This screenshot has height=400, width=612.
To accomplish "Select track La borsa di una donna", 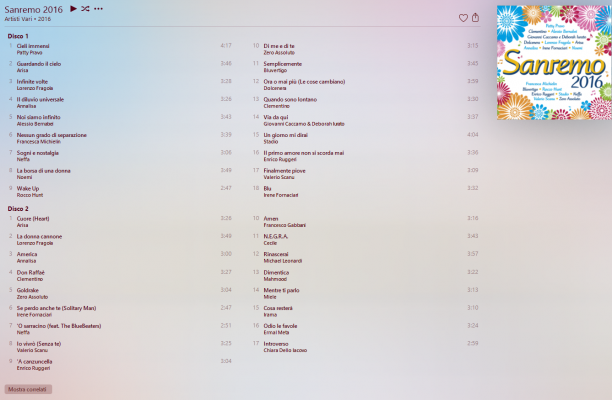I will tap(43, 171).
